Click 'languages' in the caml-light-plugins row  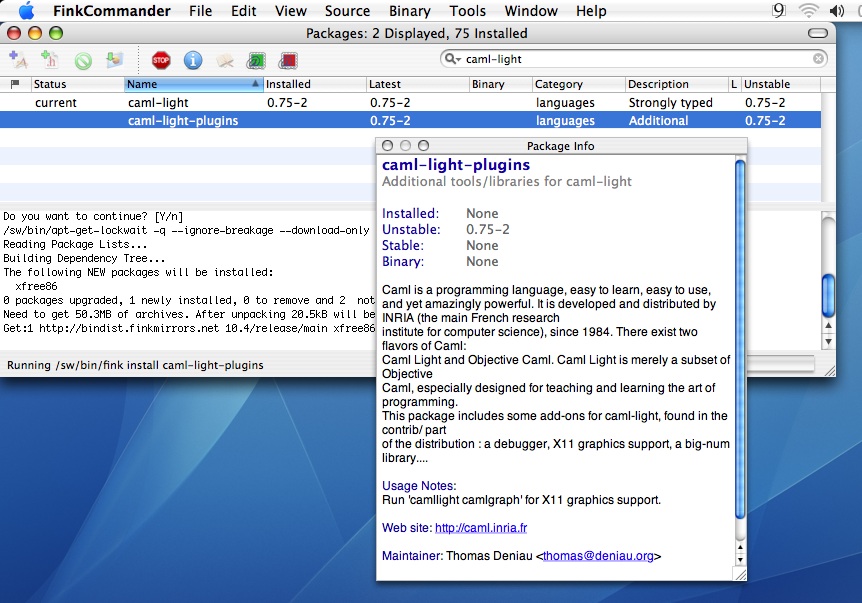click(x=565, y=120)
